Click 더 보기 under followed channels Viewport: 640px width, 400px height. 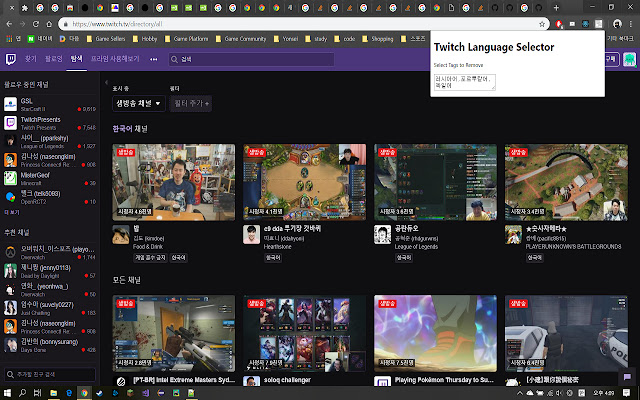coord(12,212)
